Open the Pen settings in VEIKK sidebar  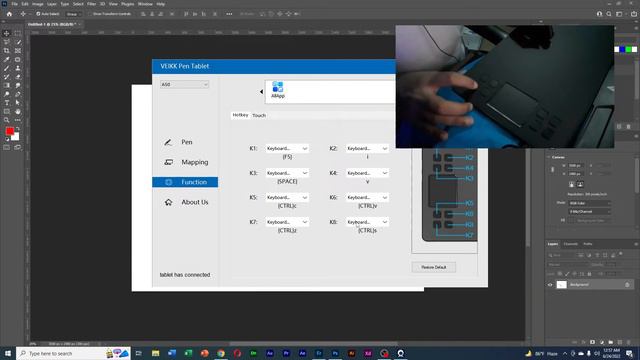pos(185,142)
